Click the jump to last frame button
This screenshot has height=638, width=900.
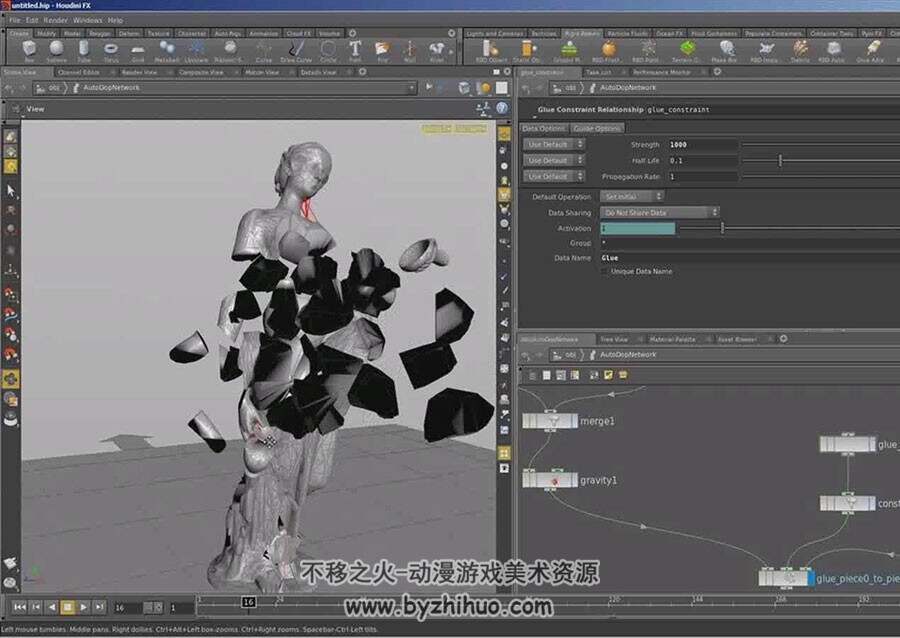[100, 606]
